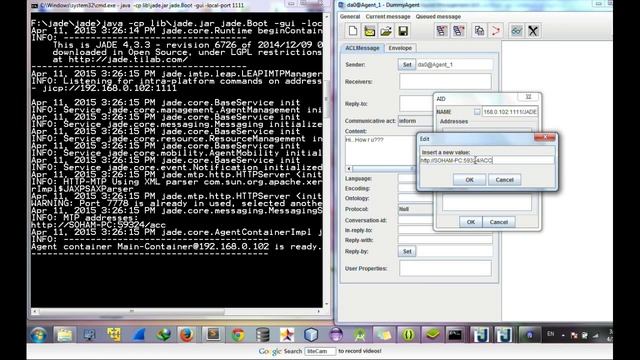
Task: Open the Queued message menu
Action: pos(438,17)
